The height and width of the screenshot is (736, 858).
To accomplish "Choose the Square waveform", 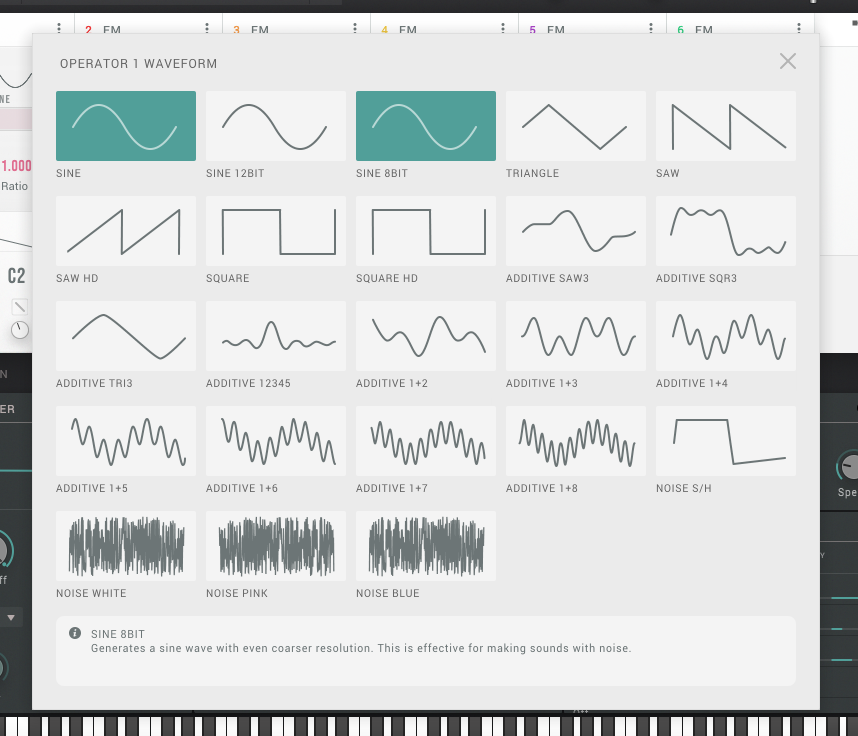I will [276, 231].
